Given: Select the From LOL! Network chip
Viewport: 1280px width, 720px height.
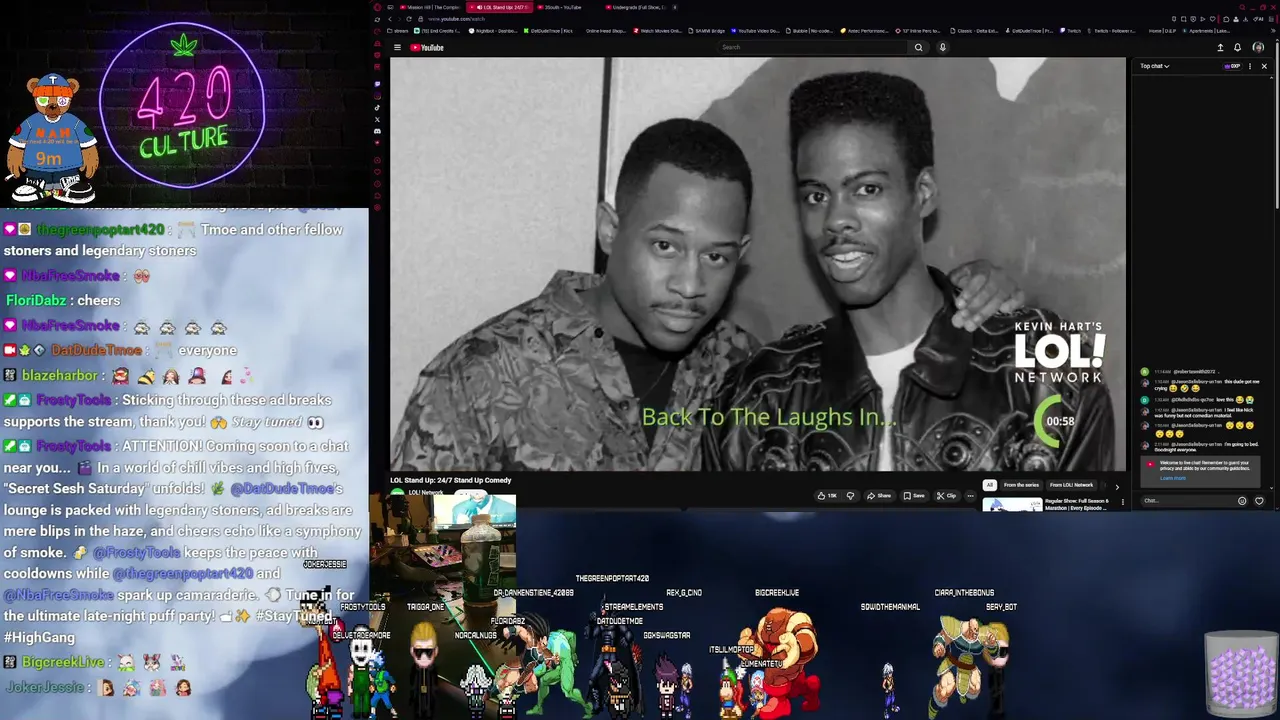Looking at the screenshot, I should 1071,485.
